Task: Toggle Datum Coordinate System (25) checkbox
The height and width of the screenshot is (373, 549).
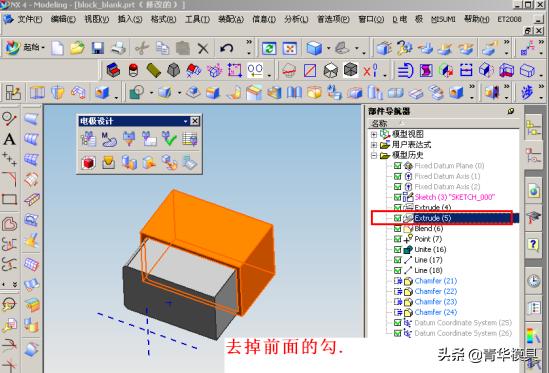Action: (397, 323)
